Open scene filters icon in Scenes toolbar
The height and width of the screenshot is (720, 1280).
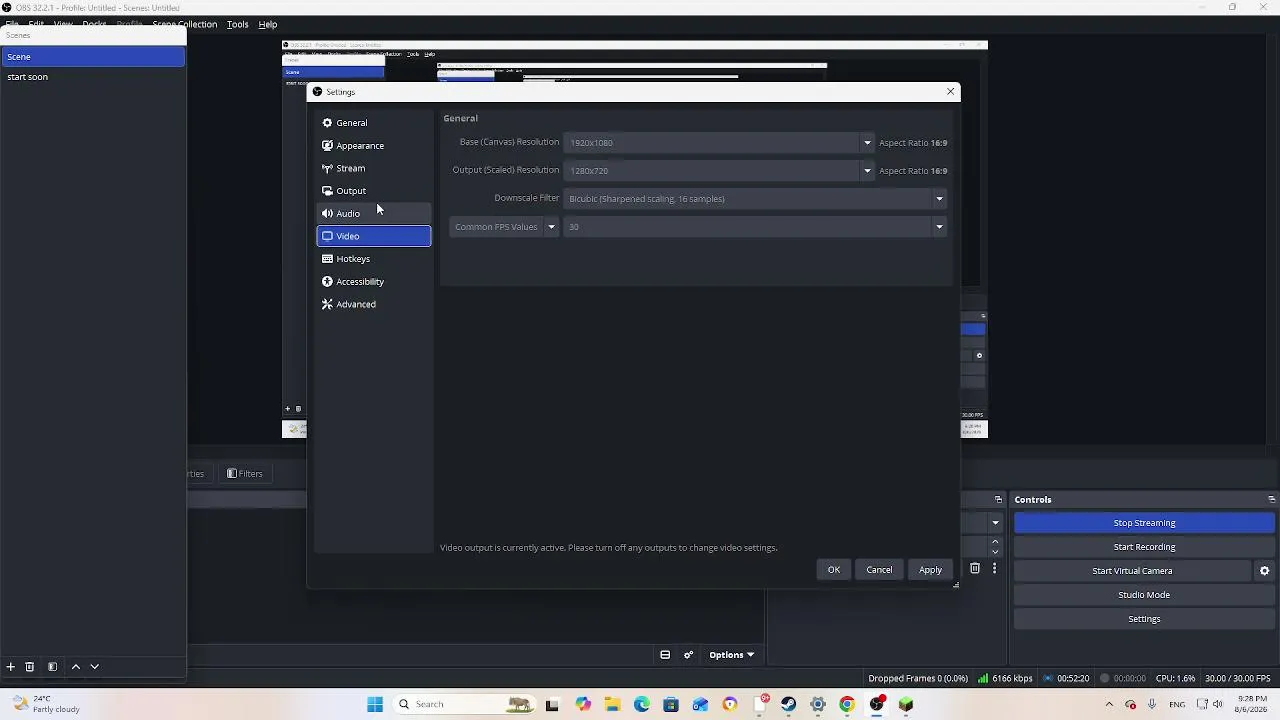click(x=52, y=667)
